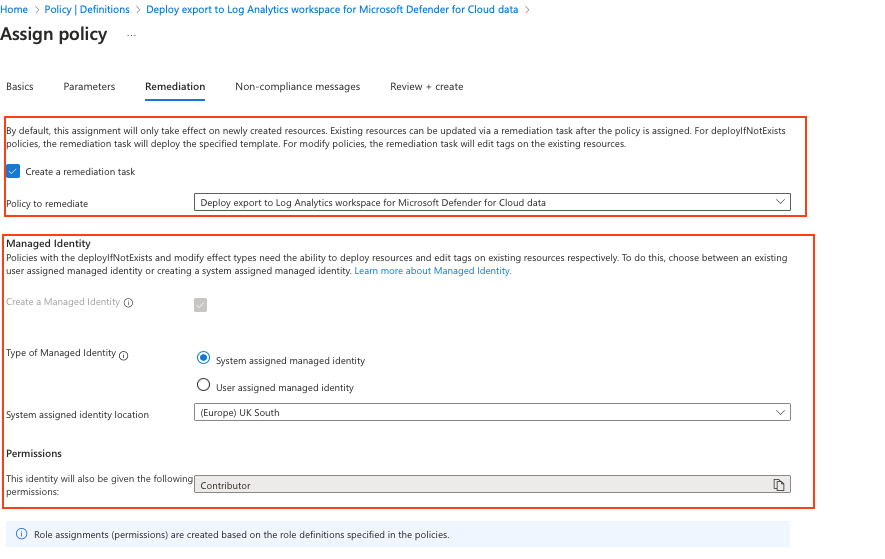The image size is (885, 559).
Task: Open System assigned identity location dropdown
Action: pos(492,412)
